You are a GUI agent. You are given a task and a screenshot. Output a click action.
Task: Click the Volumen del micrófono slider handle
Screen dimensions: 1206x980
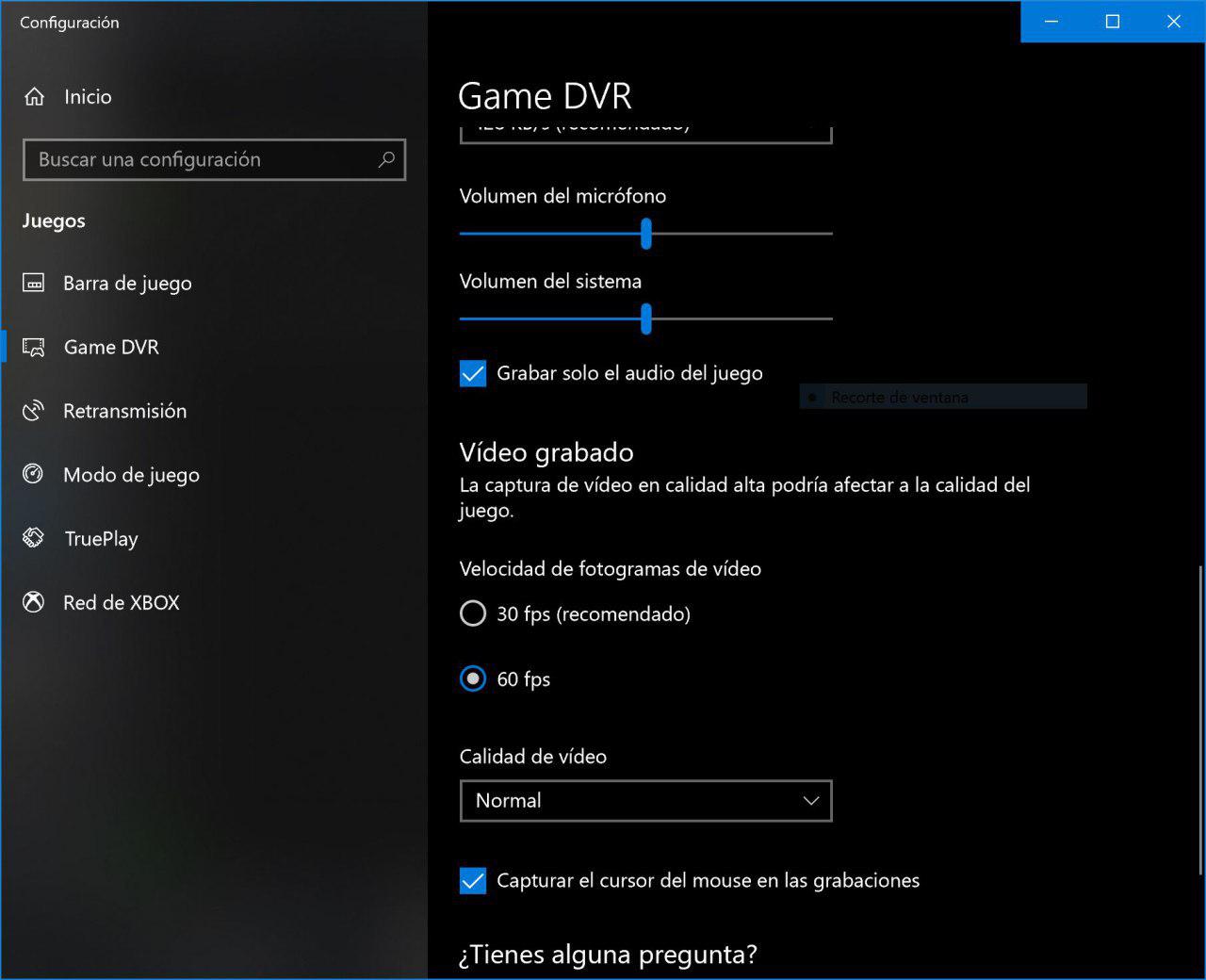tap(646, 234)
